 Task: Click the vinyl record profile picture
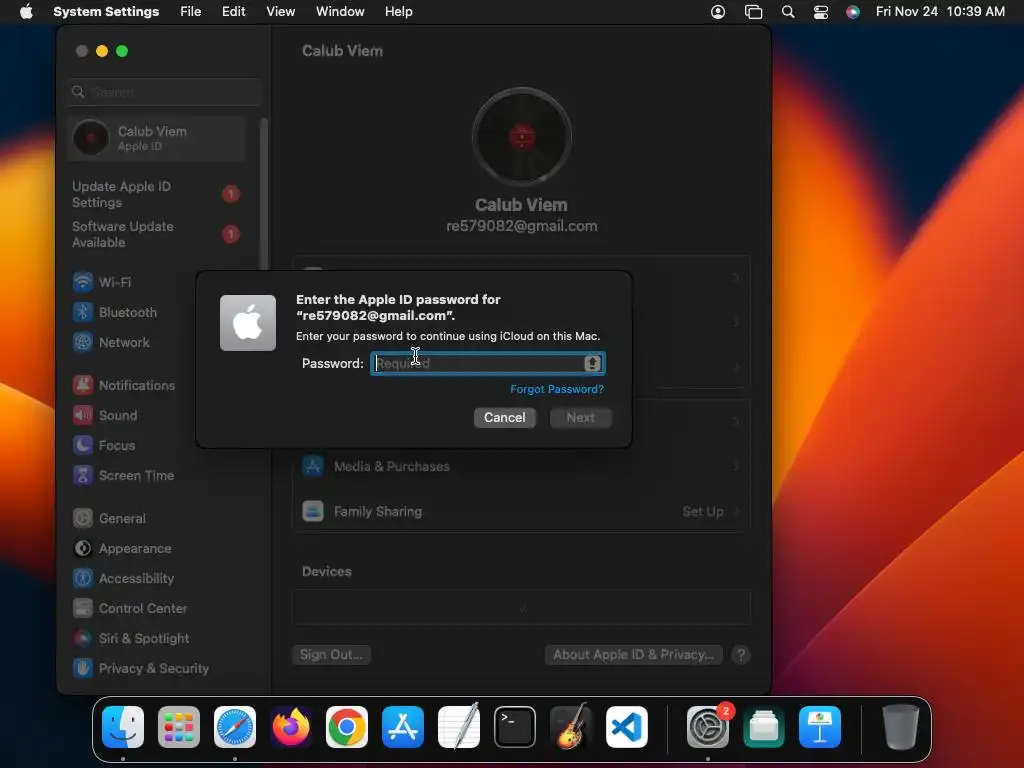tap(522, 137)
